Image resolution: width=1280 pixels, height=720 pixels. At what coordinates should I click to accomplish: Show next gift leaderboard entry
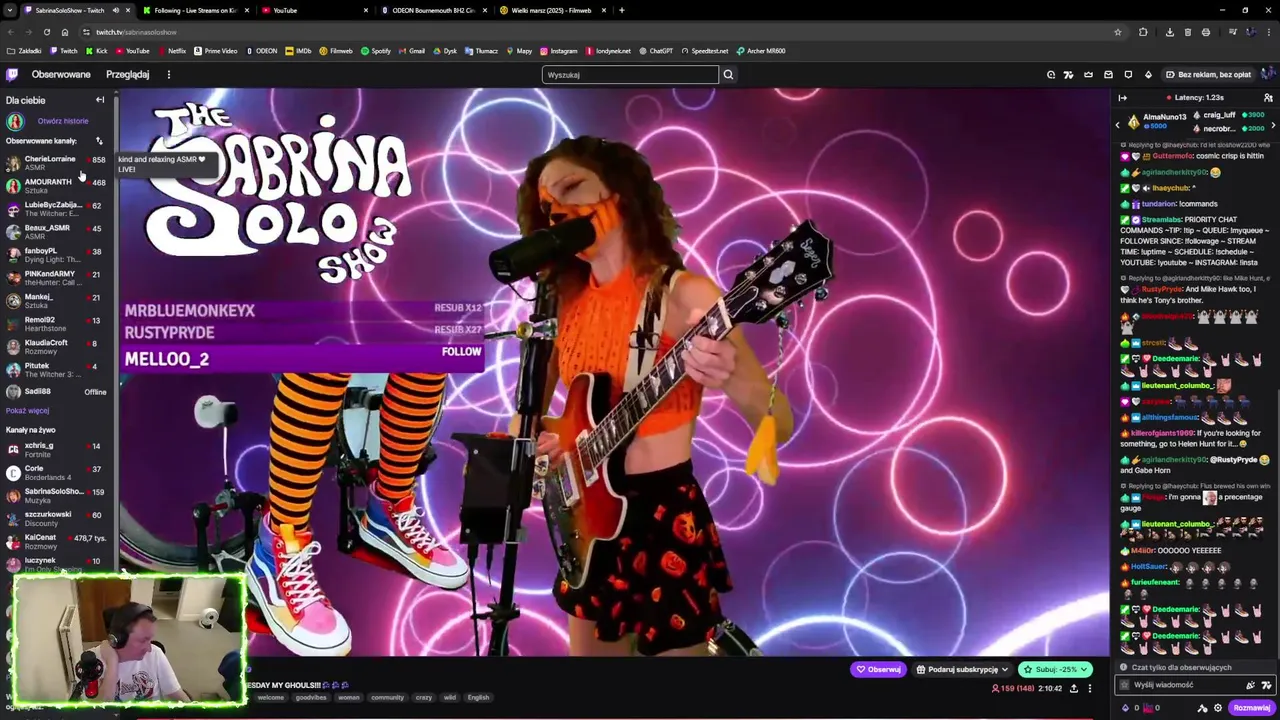pyautogui.click(x=1273, y=124)
